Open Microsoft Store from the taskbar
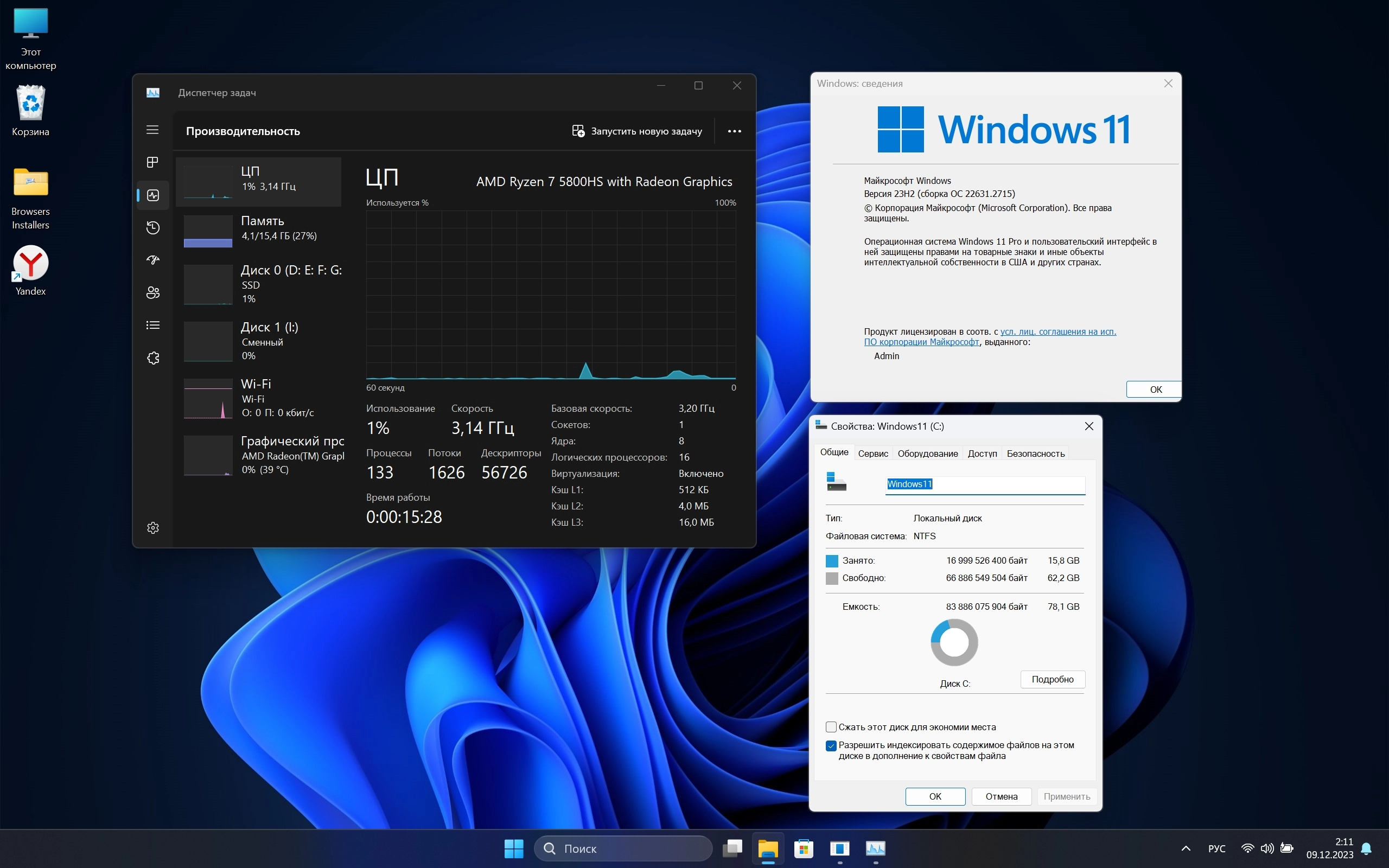Screen dimensions: 1389x868 [804, 848]
